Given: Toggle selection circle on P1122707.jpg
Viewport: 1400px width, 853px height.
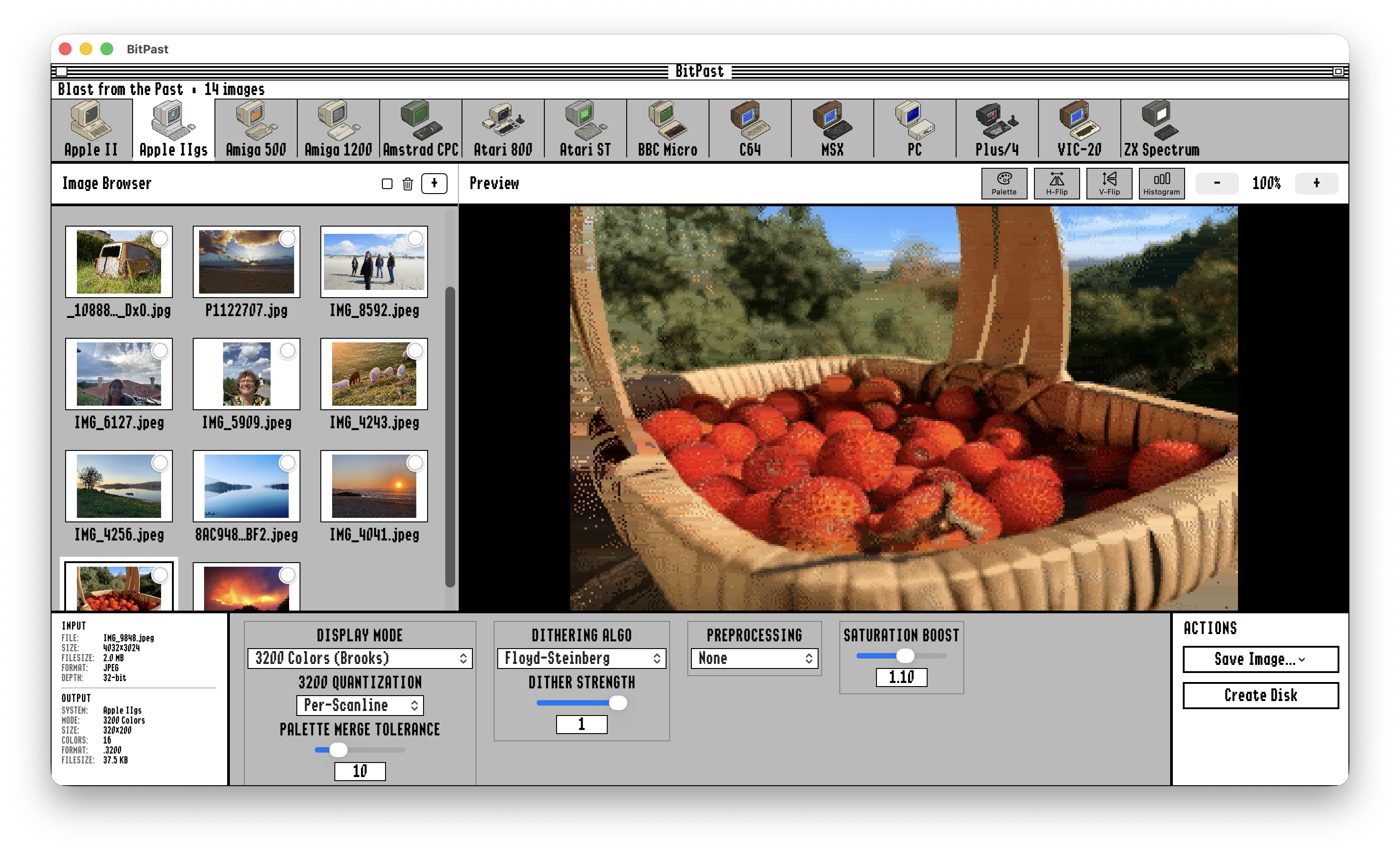Looking at the screenshot, I should coord(287,238).
